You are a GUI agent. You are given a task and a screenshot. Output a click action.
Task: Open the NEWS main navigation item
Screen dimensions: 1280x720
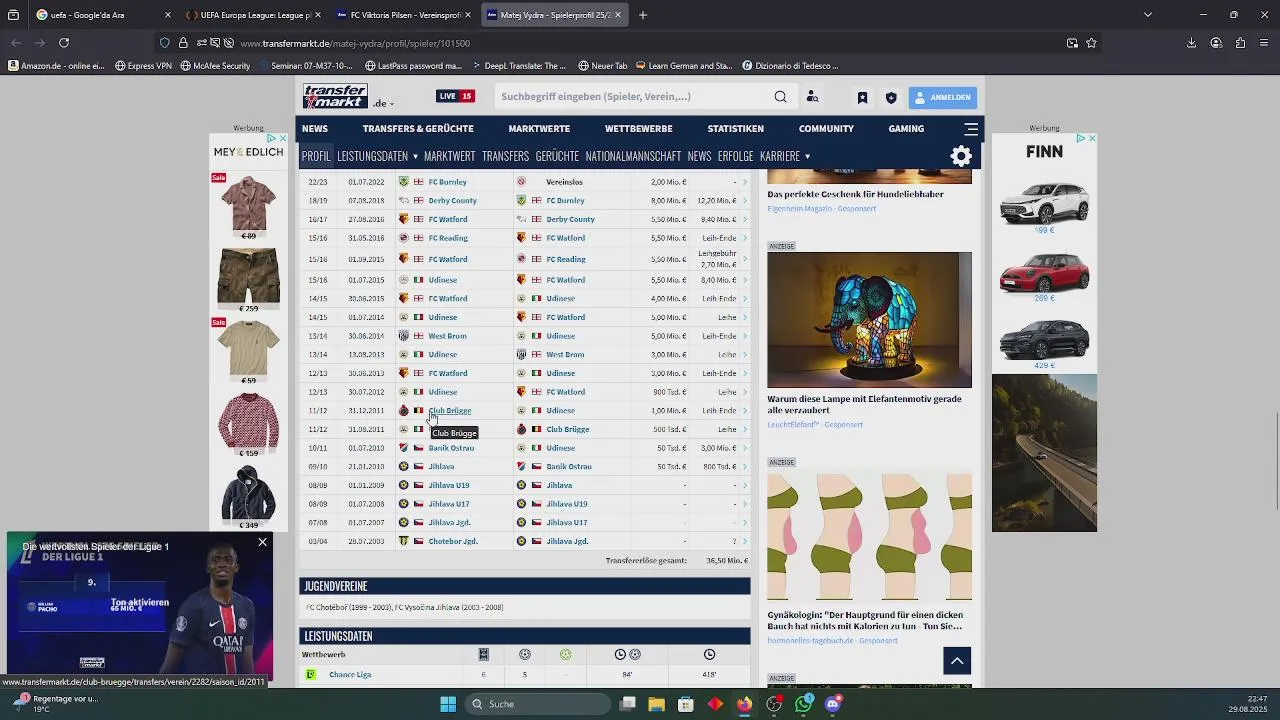[x=315, y=128]
